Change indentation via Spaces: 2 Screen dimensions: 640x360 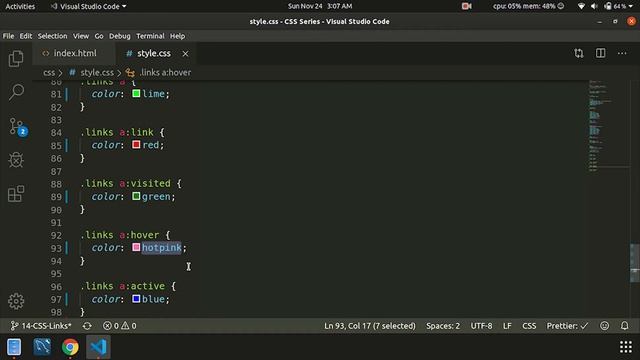coord(443,326)
